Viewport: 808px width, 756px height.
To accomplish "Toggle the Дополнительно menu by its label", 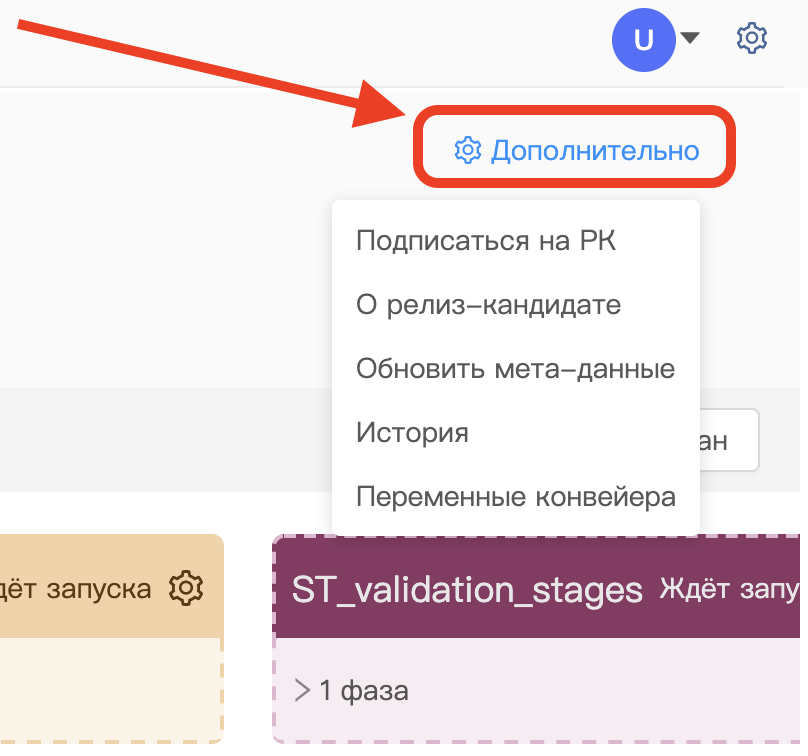I will coord(594,151).
